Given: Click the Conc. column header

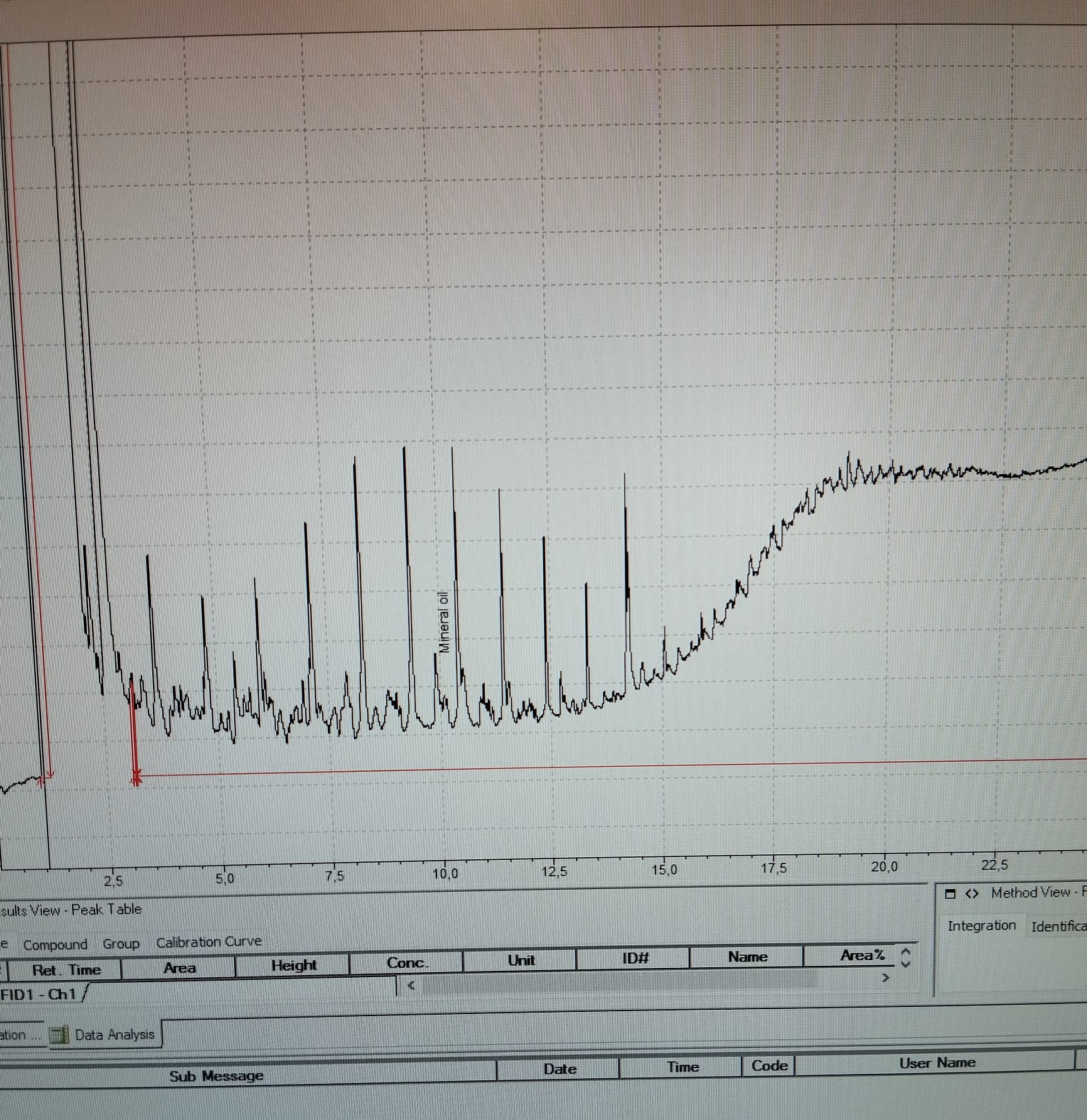Looking at the screenshot, I should tap(407, 963).
